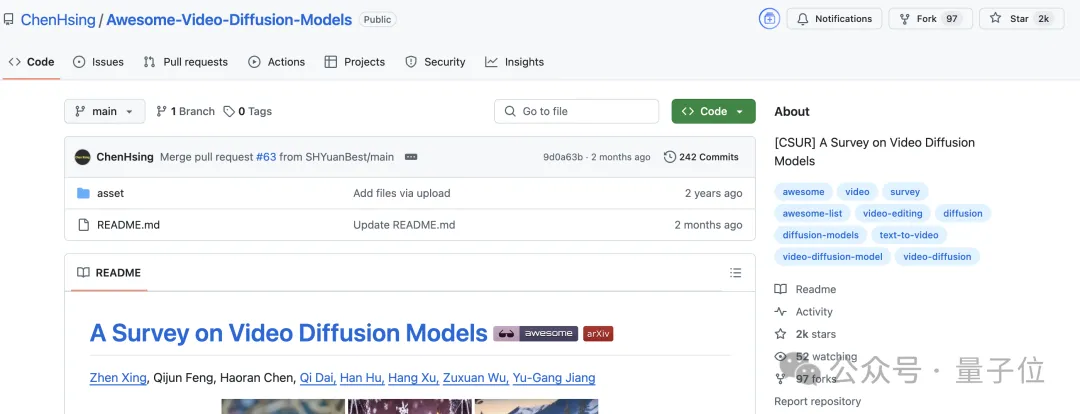Click the arXiv badge
The image size is (1080, 414).
coord(598,333)
